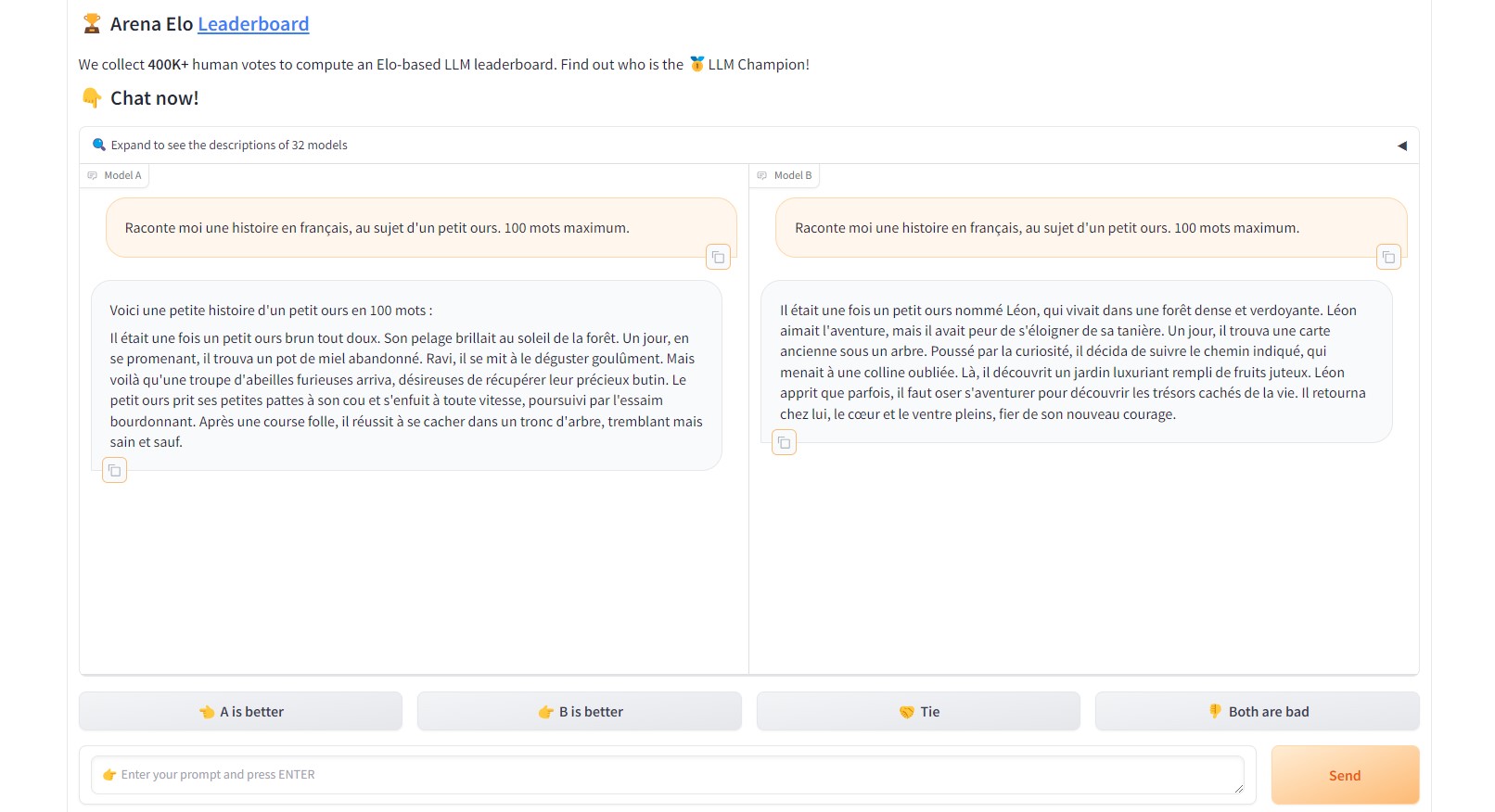This screenshot has width=1495, height=812.
Task: Click the Chat now! heading
Action: pyautogui.click(x=155, y=98)
